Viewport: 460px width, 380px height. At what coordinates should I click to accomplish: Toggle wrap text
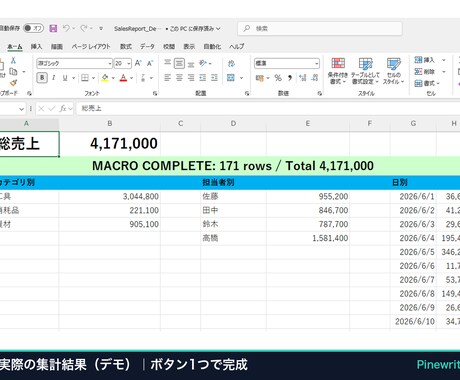coord(231,63)
